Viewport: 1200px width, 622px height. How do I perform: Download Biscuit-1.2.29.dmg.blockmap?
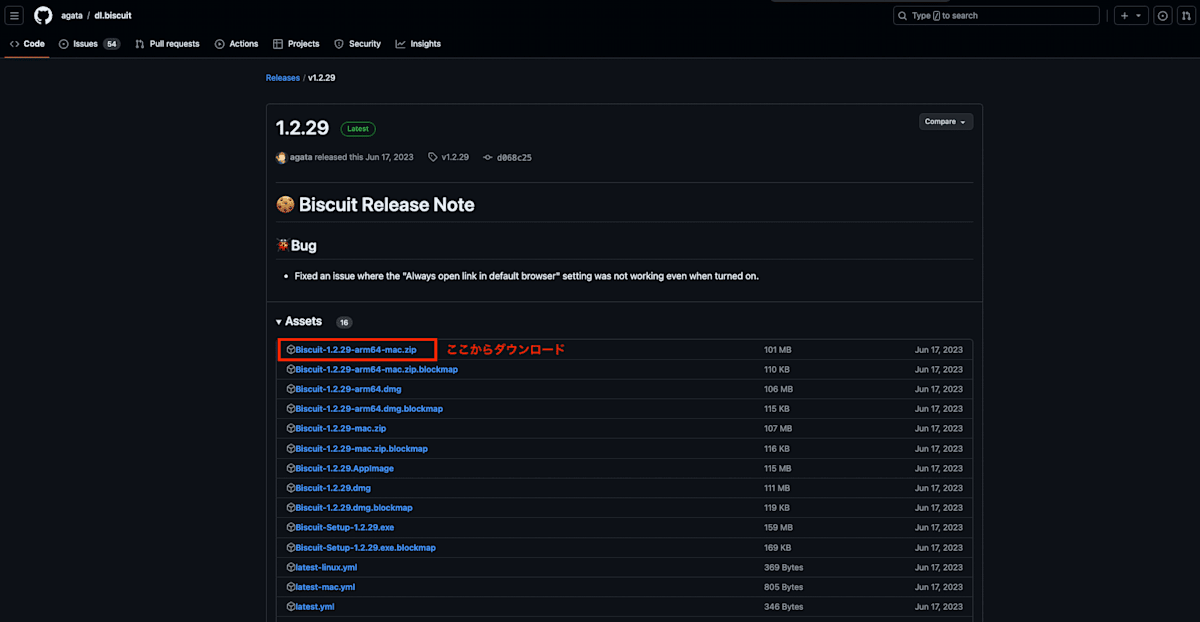coord(354,508)
